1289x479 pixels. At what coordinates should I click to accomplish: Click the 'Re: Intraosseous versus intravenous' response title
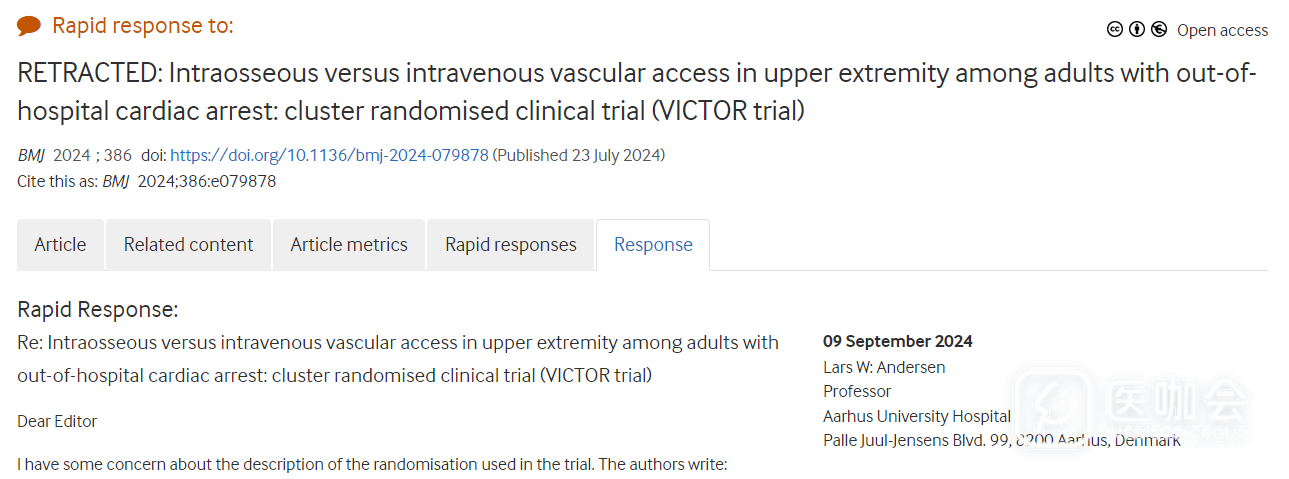coord(398,359)
